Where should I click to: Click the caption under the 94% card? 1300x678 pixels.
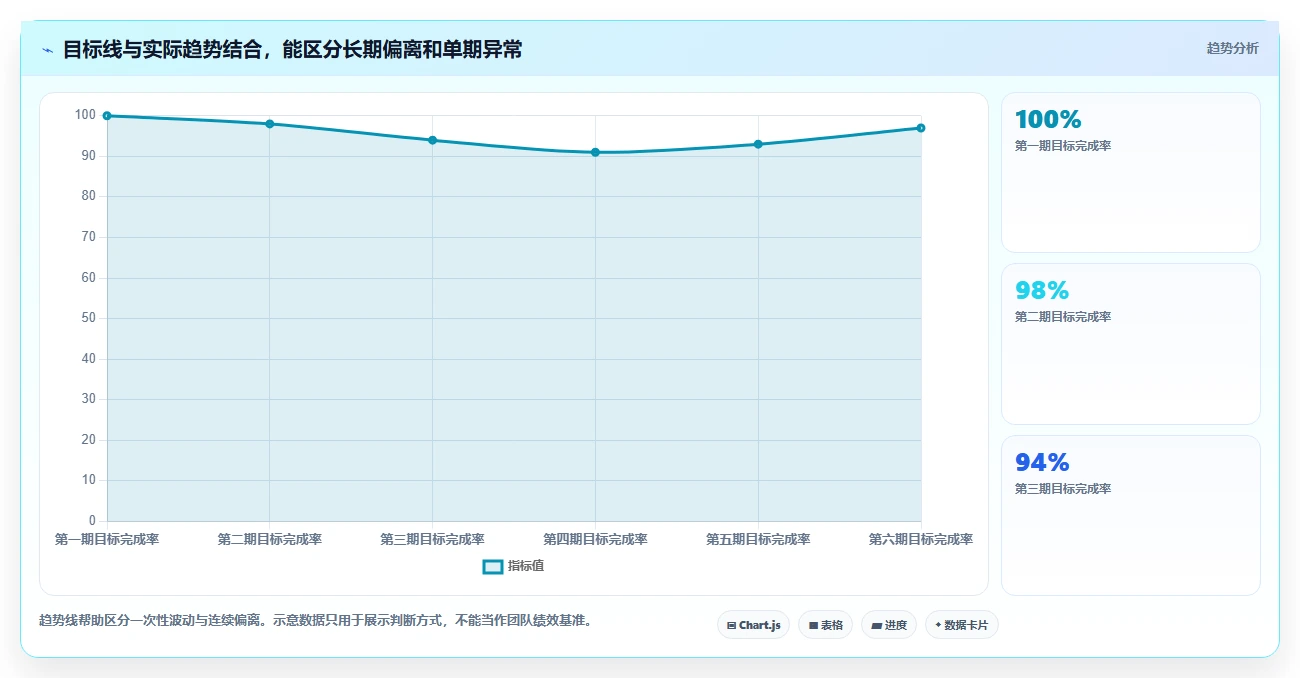(x=1063, y=489)
